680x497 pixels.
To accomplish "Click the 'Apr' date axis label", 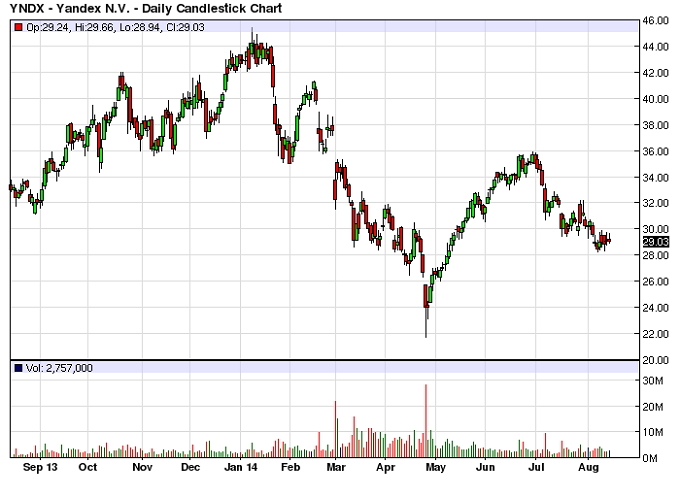I will tap(386, 468).
